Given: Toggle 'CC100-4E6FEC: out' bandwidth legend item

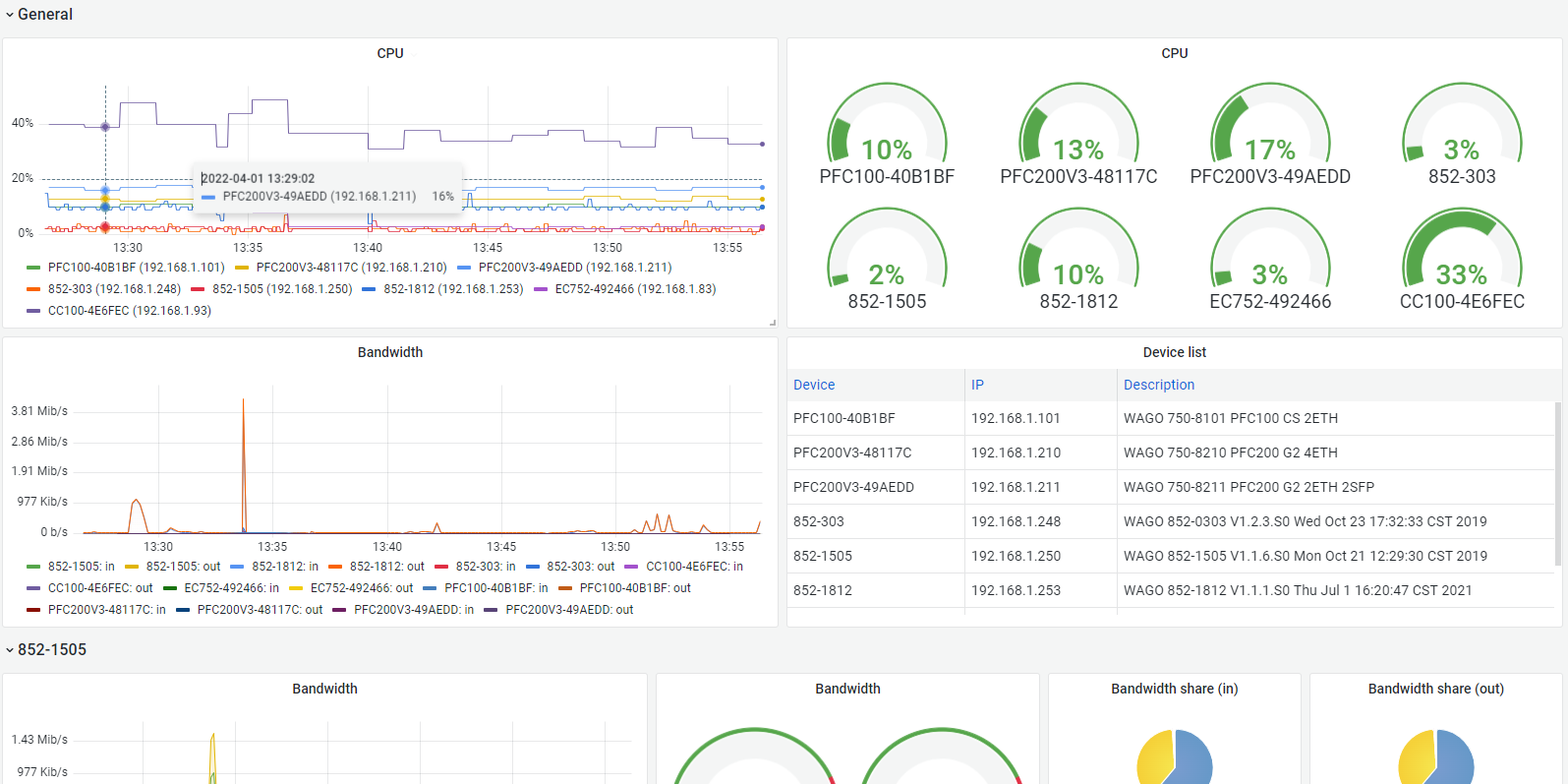Looking at the screenshot, I should coord(89,588).
